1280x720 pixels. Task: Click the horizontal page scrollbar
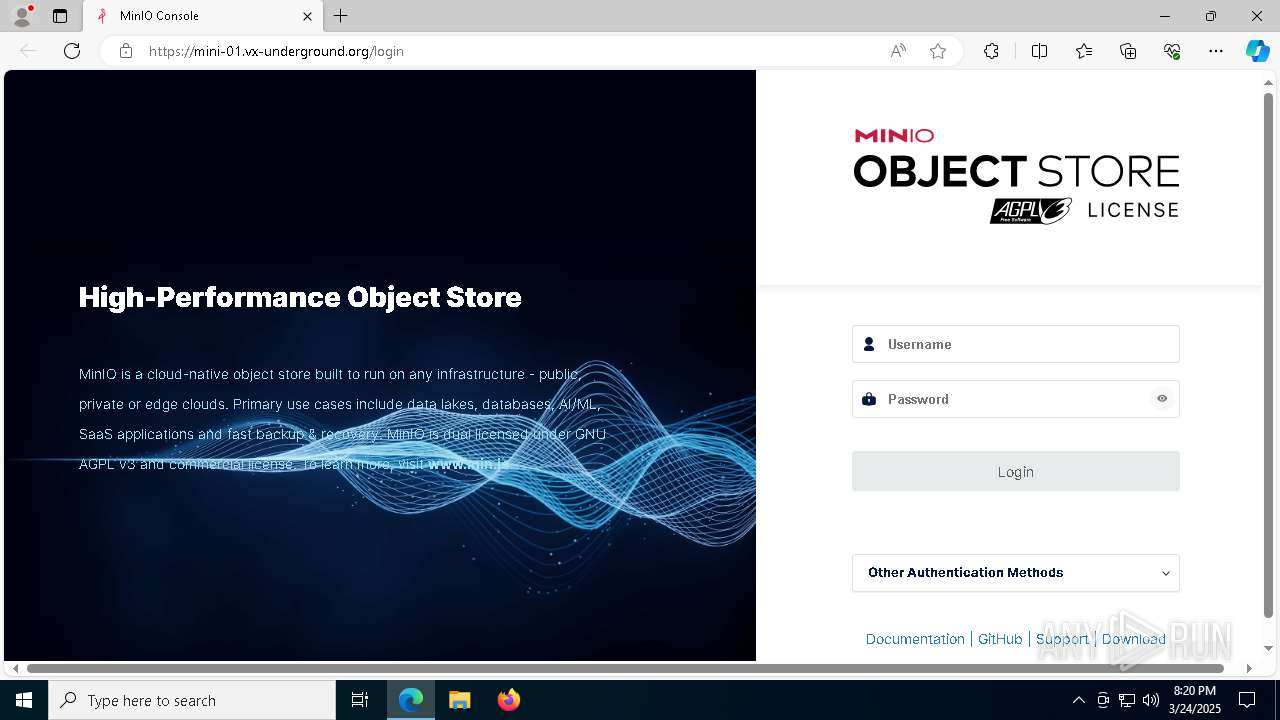click(625, 668)
